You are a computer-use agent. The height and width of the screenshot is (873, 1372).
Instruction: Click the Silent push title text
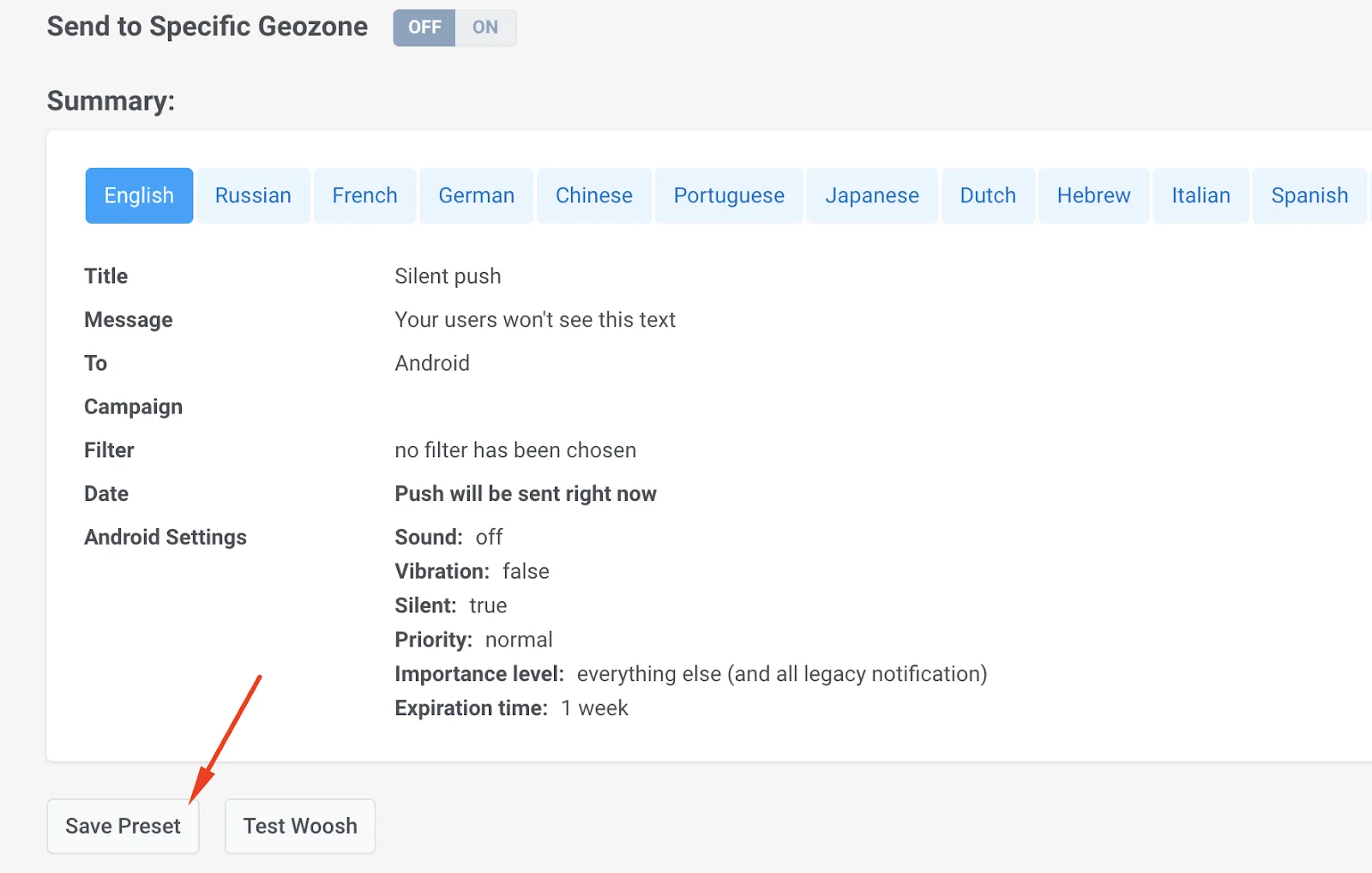point(448,276)
